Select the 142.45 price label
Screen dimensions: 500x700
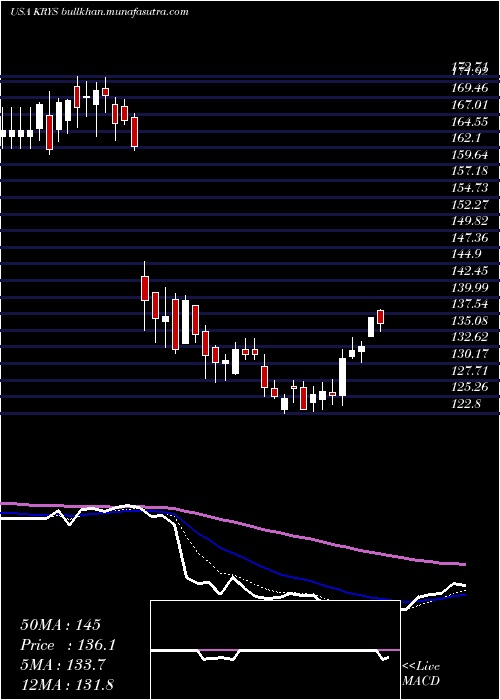pyautogui.click(x=470, y=271)
